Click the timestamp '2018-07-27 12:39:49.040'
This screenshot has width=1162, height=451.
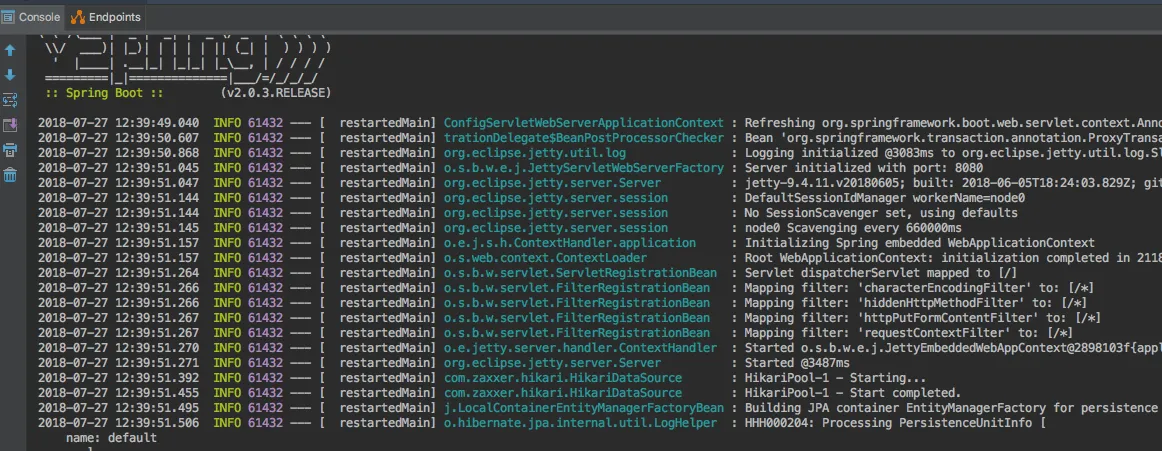[119, 123]
